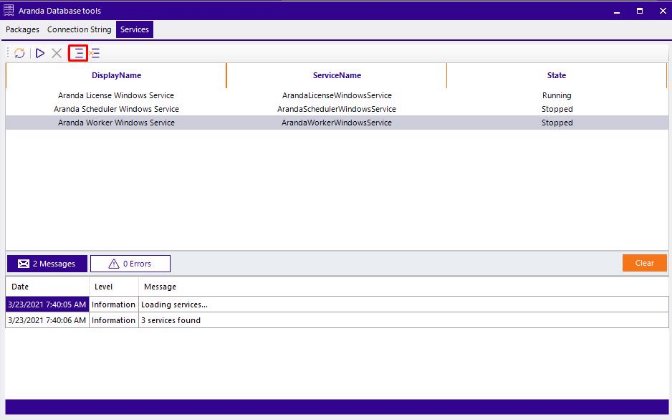Maximize the Aranda Database tools window
672x420 pixels.
click(640, 11)
